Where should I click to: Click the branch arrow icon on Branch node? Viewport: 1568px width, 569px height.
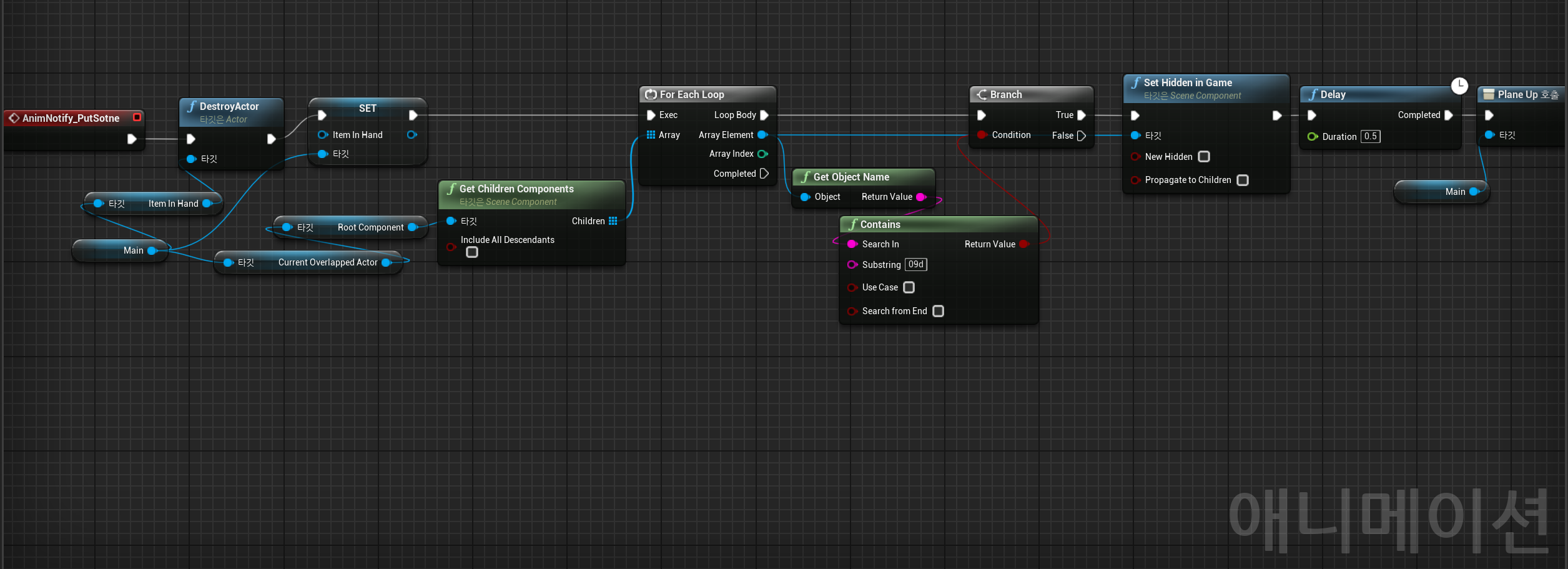point(981,94)
